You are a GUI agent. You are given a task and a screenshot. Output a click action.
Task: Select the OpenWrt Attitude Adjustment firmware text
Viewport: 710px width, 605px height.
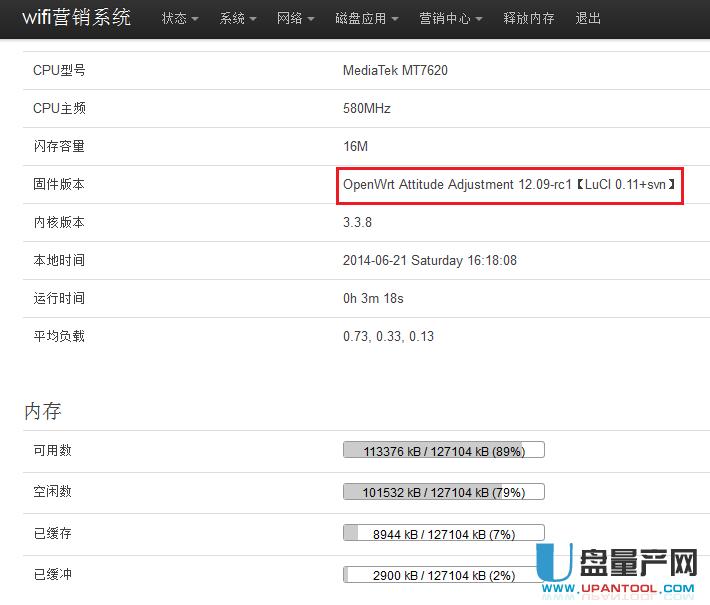(x=509, y=185)
